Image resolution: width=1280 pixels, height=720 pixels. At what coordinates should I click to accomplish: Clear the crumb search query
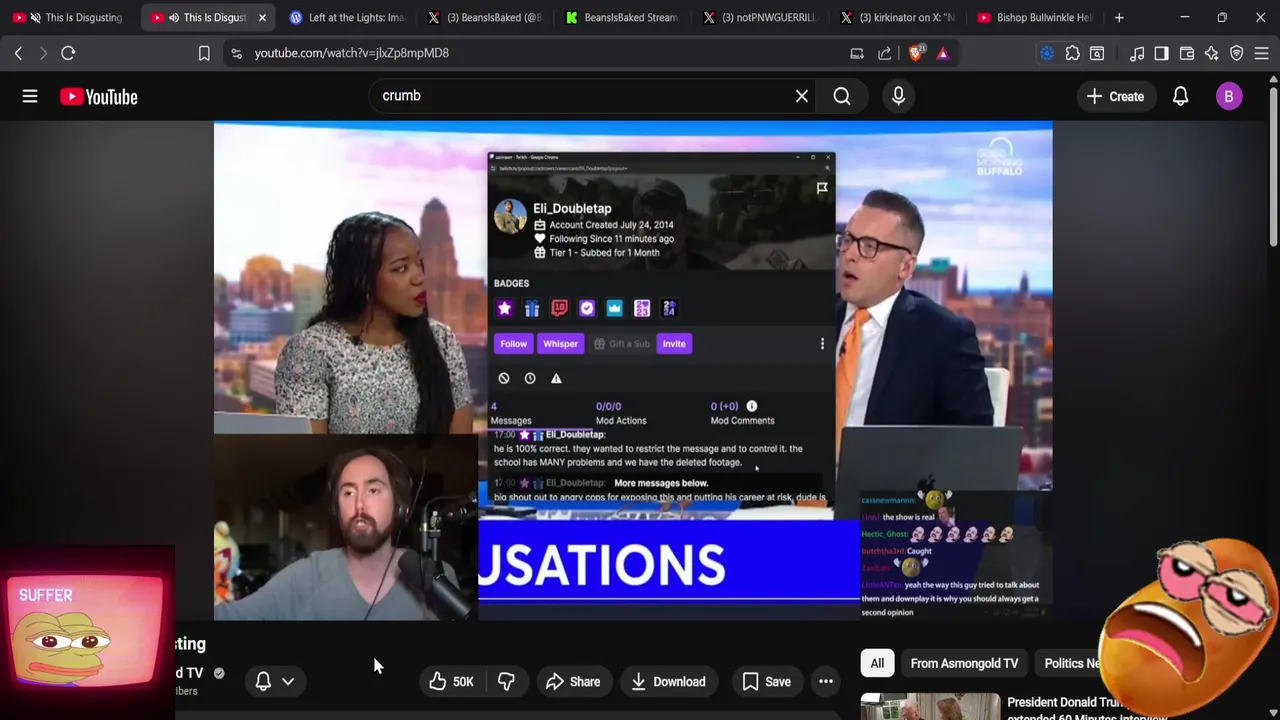pyautogui.click(x=802, y=96)
